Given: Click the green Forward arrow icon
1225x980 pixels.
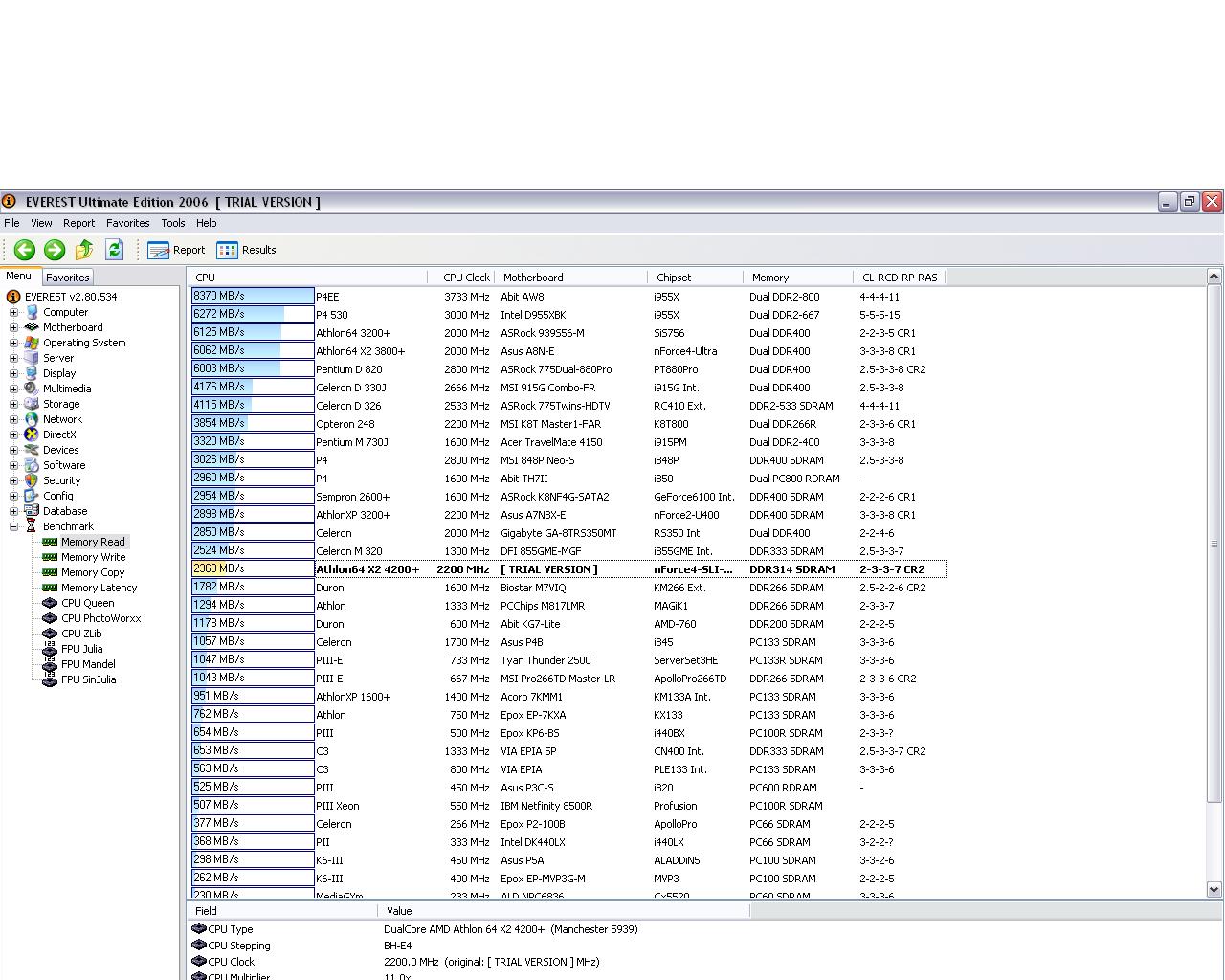Looking at the screenshot, I should pyautogui.click(x=55, y=250).
